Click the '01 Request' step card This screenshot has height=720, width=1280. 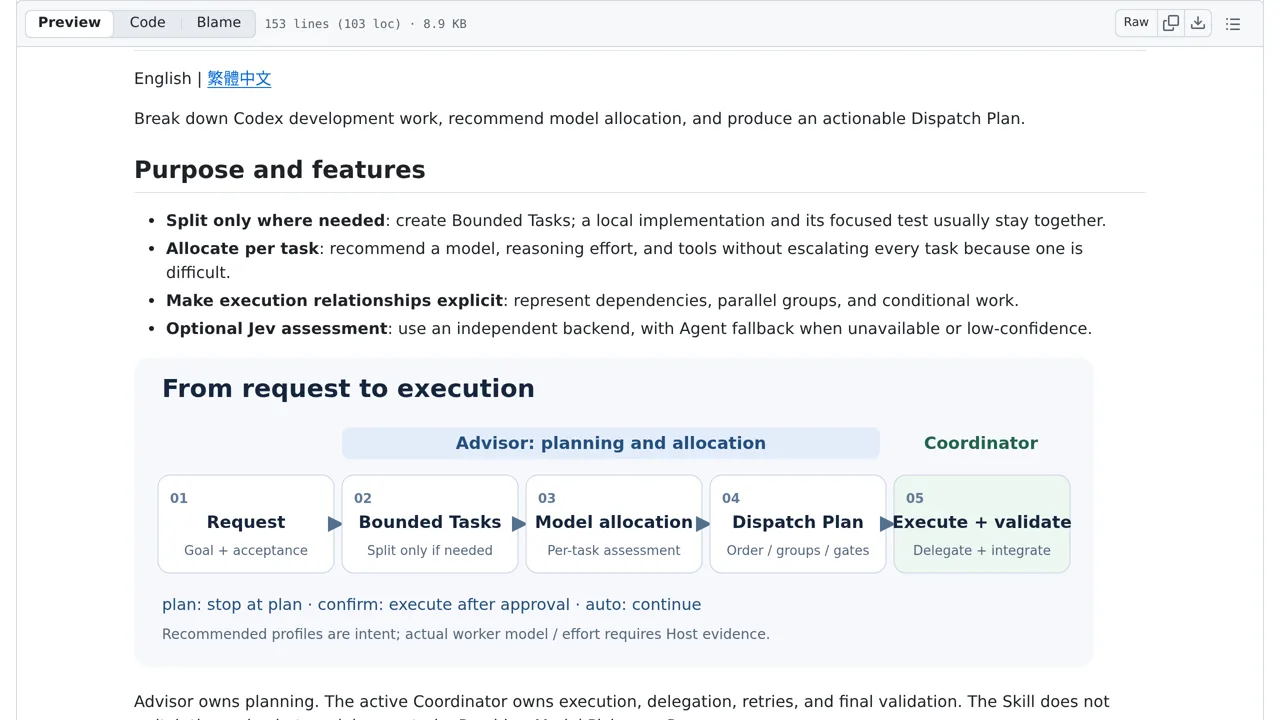click(x=246, y=524)
